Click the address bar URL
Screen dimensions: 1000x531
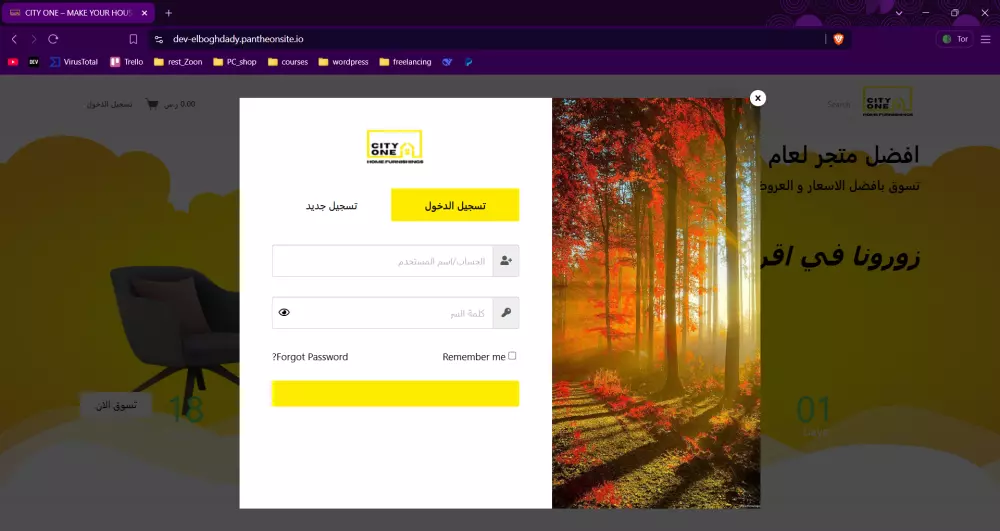[238, 39]
